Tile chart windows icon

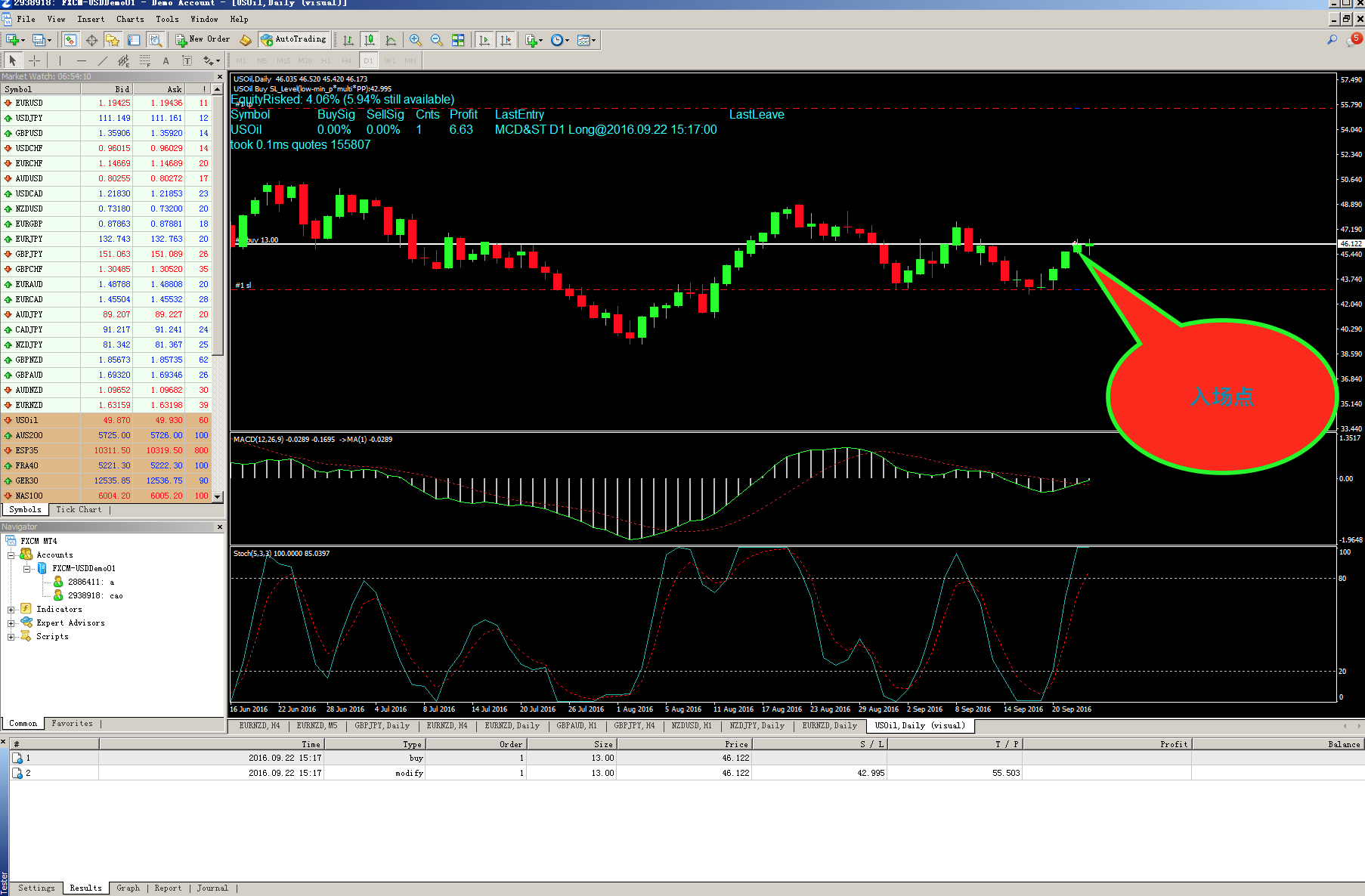[x=458, y=40]
